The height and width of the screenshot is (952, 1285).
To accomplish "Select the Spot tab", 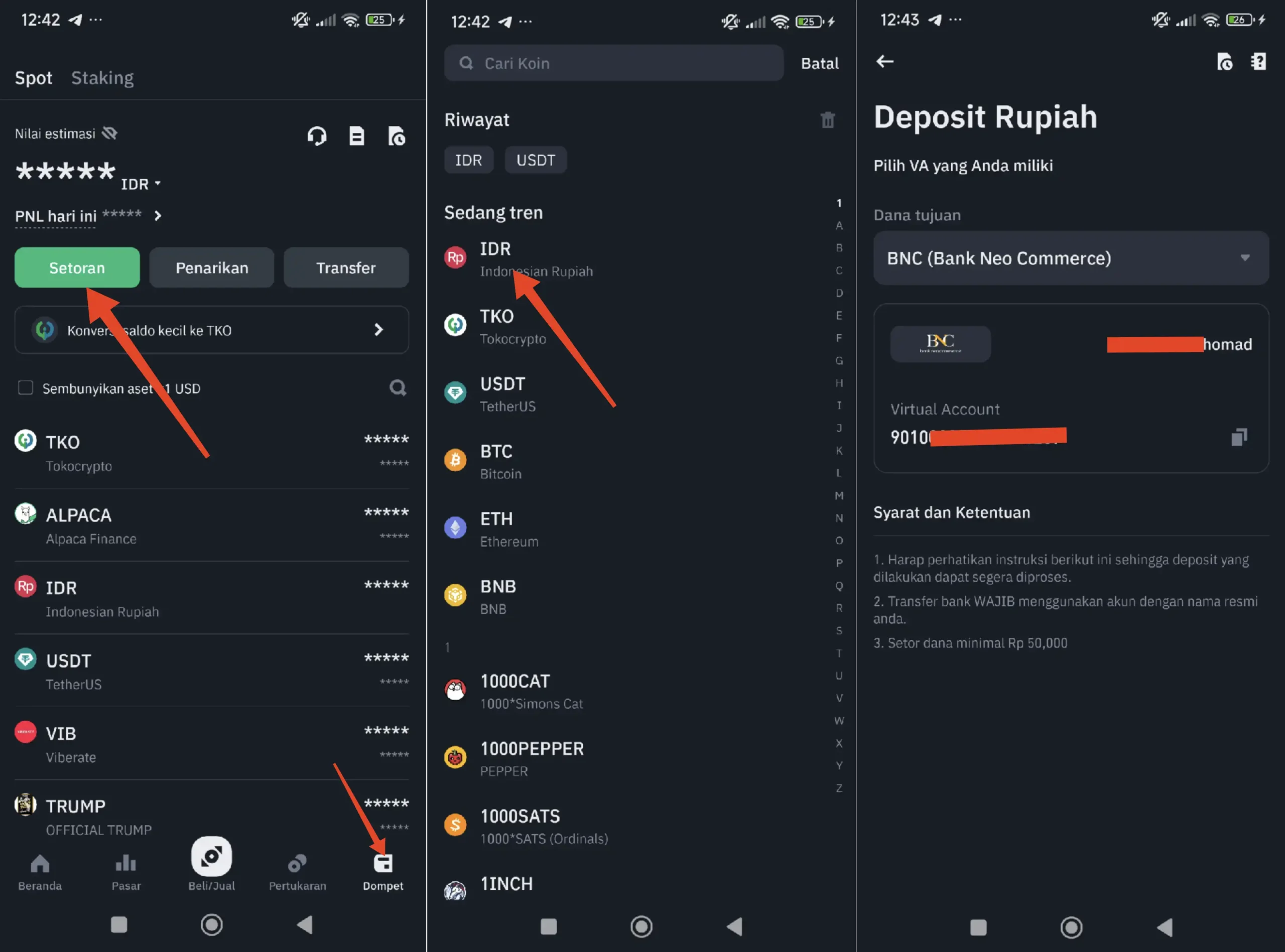I will click(x=34, y=78).
